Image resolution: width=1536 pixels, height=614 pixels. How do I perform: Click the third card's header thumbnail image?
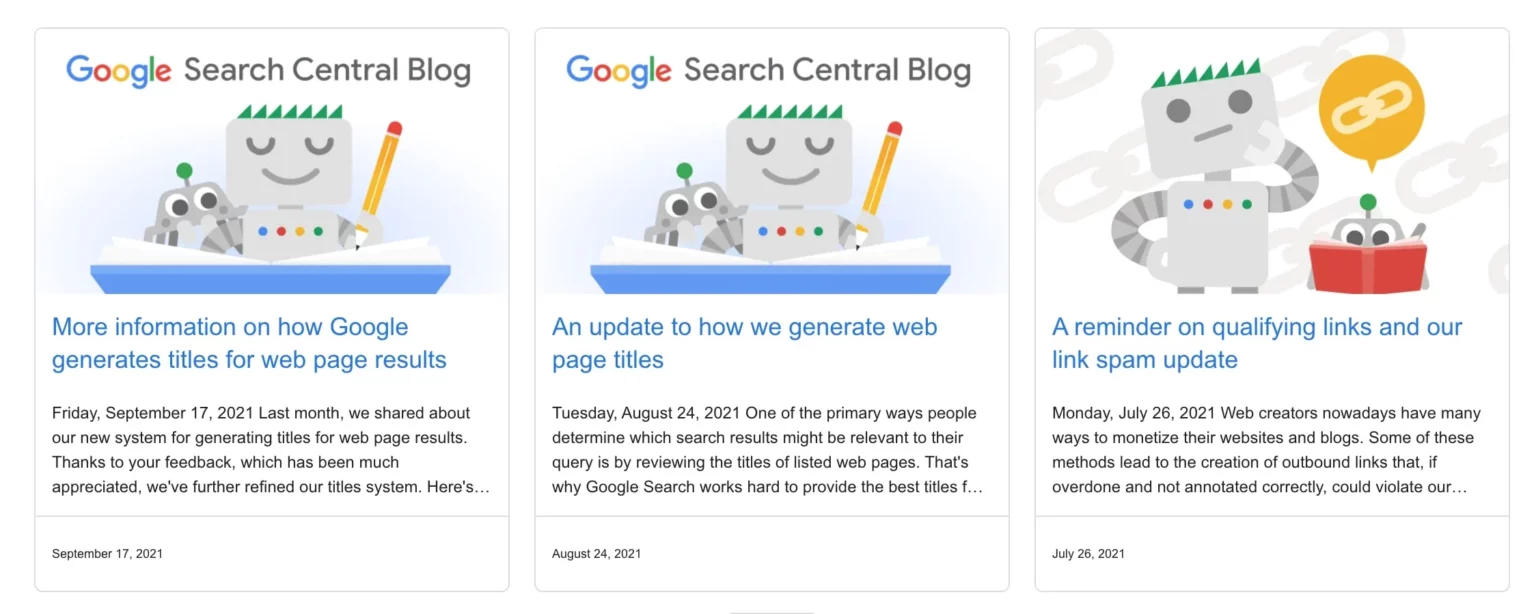click(x=1271, y=160)
